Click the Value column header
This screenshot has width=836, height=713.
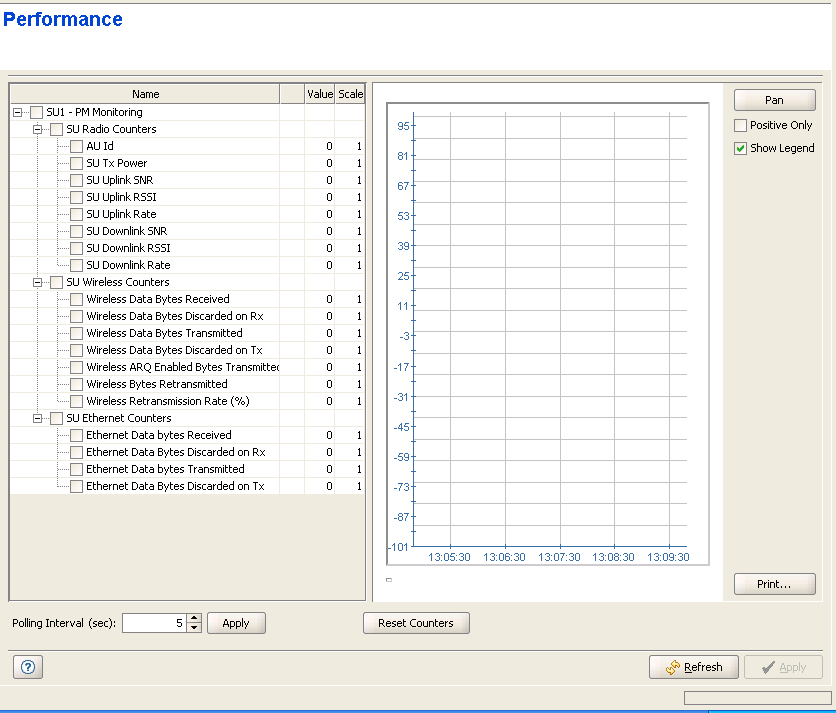pyautogui.click(x=320, y=94)
